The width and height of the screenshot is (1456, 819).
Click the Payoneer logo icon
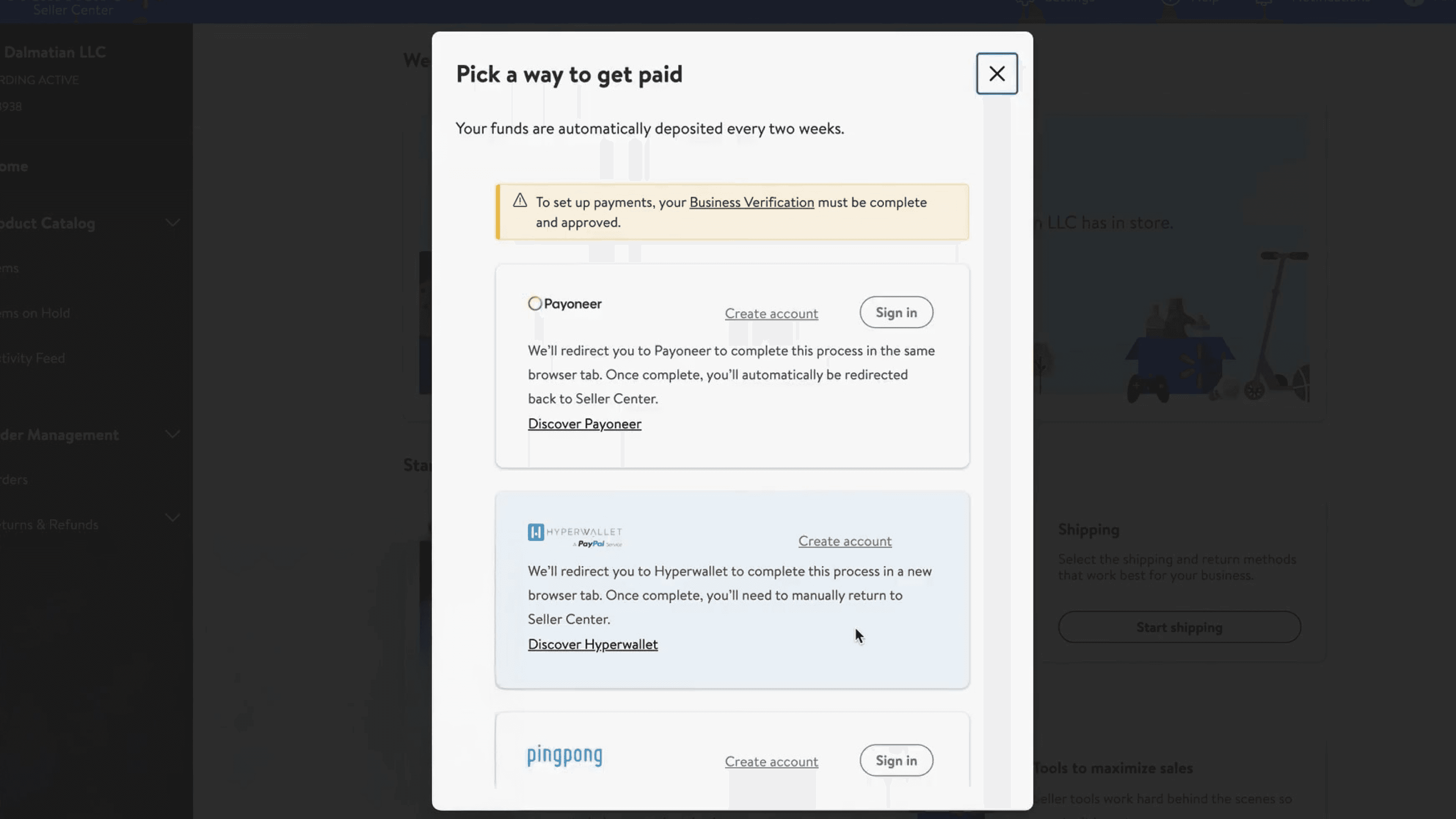tap(535, 303)
